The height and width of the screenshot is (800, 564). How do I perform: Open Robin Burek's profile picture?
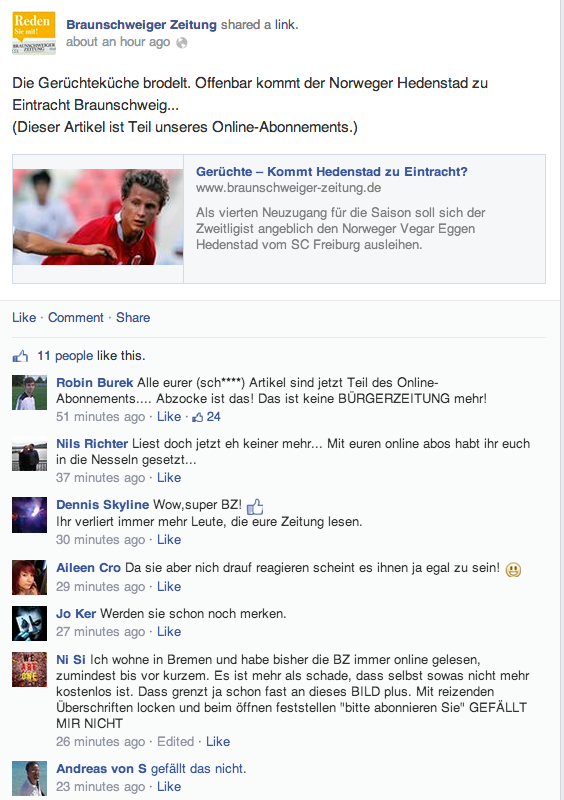pyautogui.click(x=29, y=393)
